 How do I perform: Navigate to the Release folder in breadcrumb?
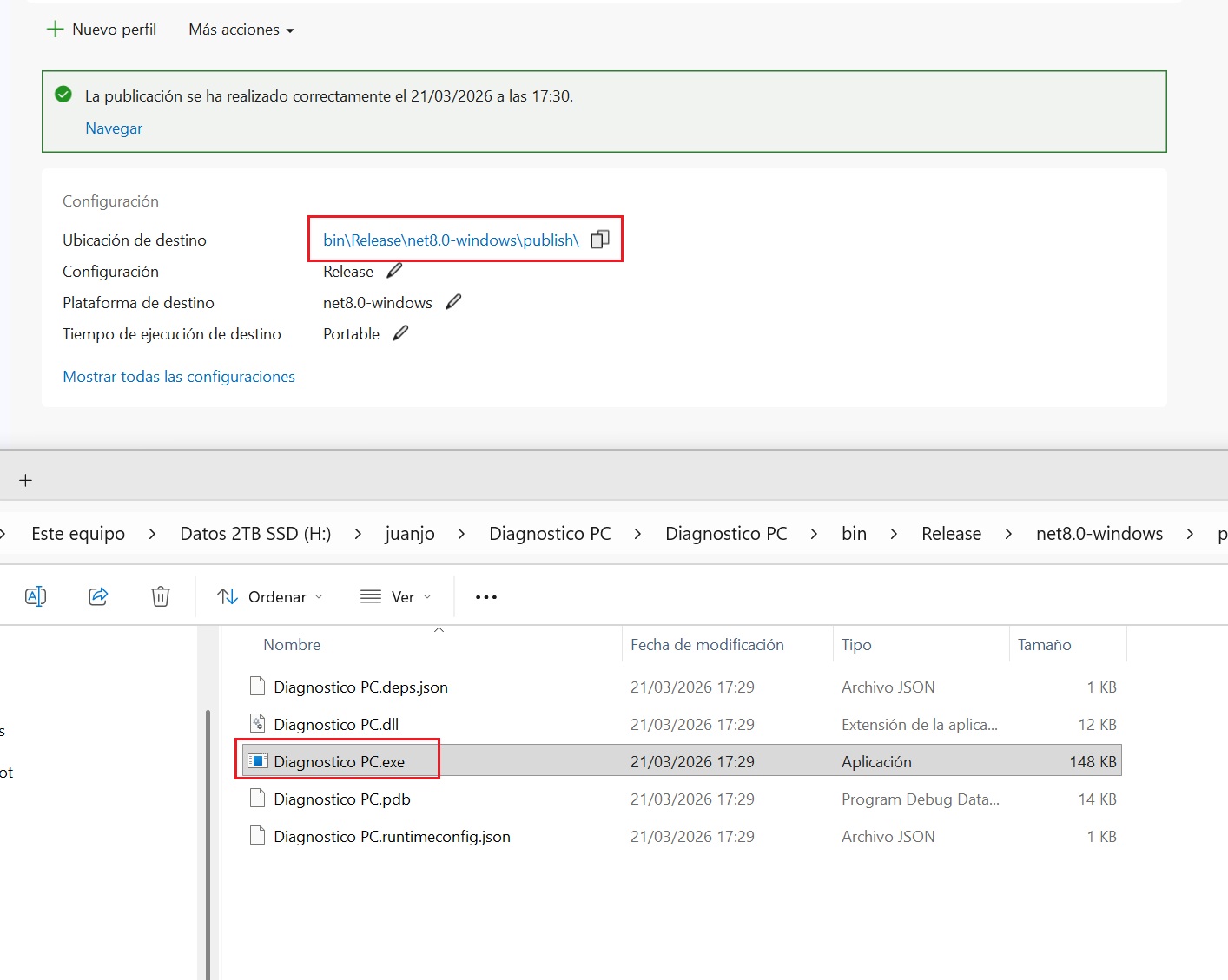coord(951,534)
